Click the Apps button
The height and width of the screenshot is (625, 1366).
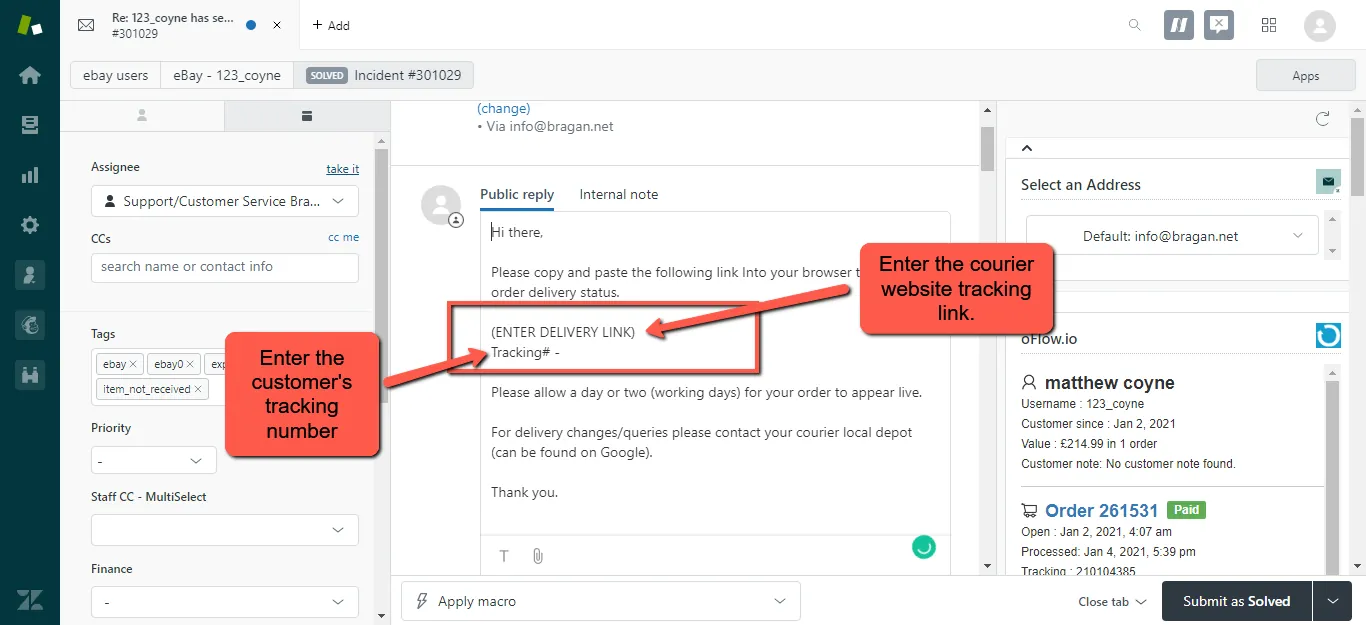[x=1305, y=75]
